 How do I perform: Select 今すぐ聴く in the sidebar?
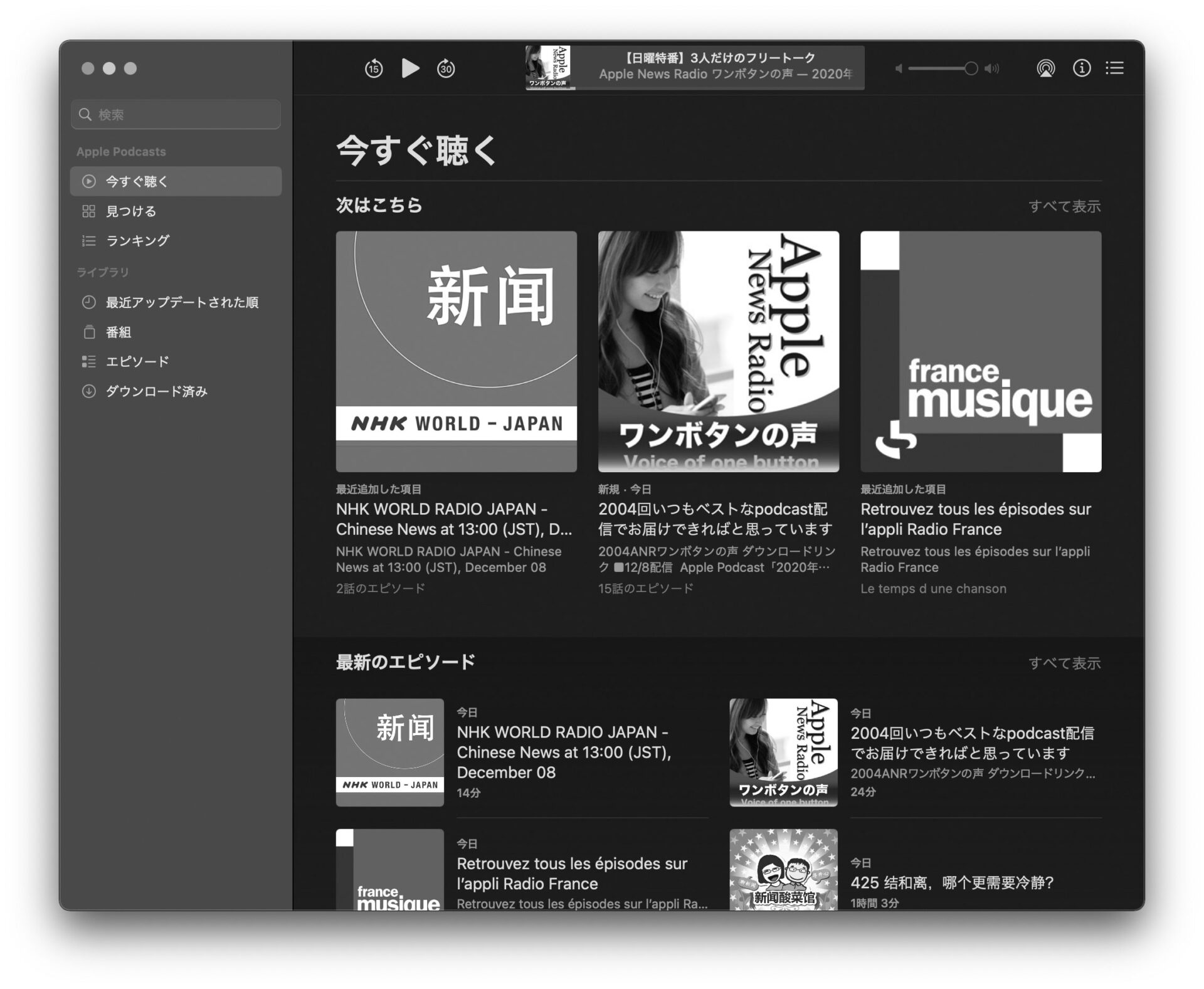pyautogui.click(x=176, y=181)
